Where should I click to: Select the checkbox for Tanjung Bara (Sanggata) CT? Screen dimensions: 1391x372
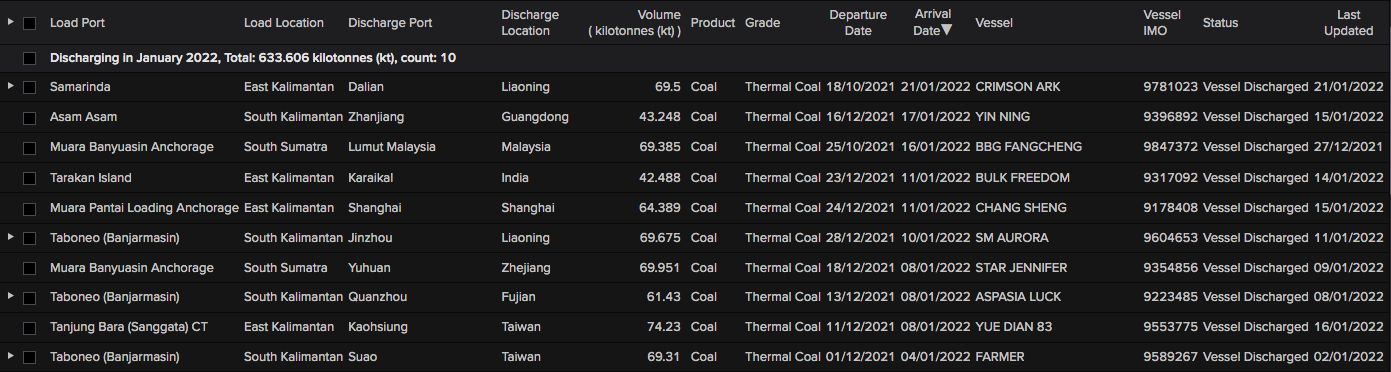click(29, 328)
